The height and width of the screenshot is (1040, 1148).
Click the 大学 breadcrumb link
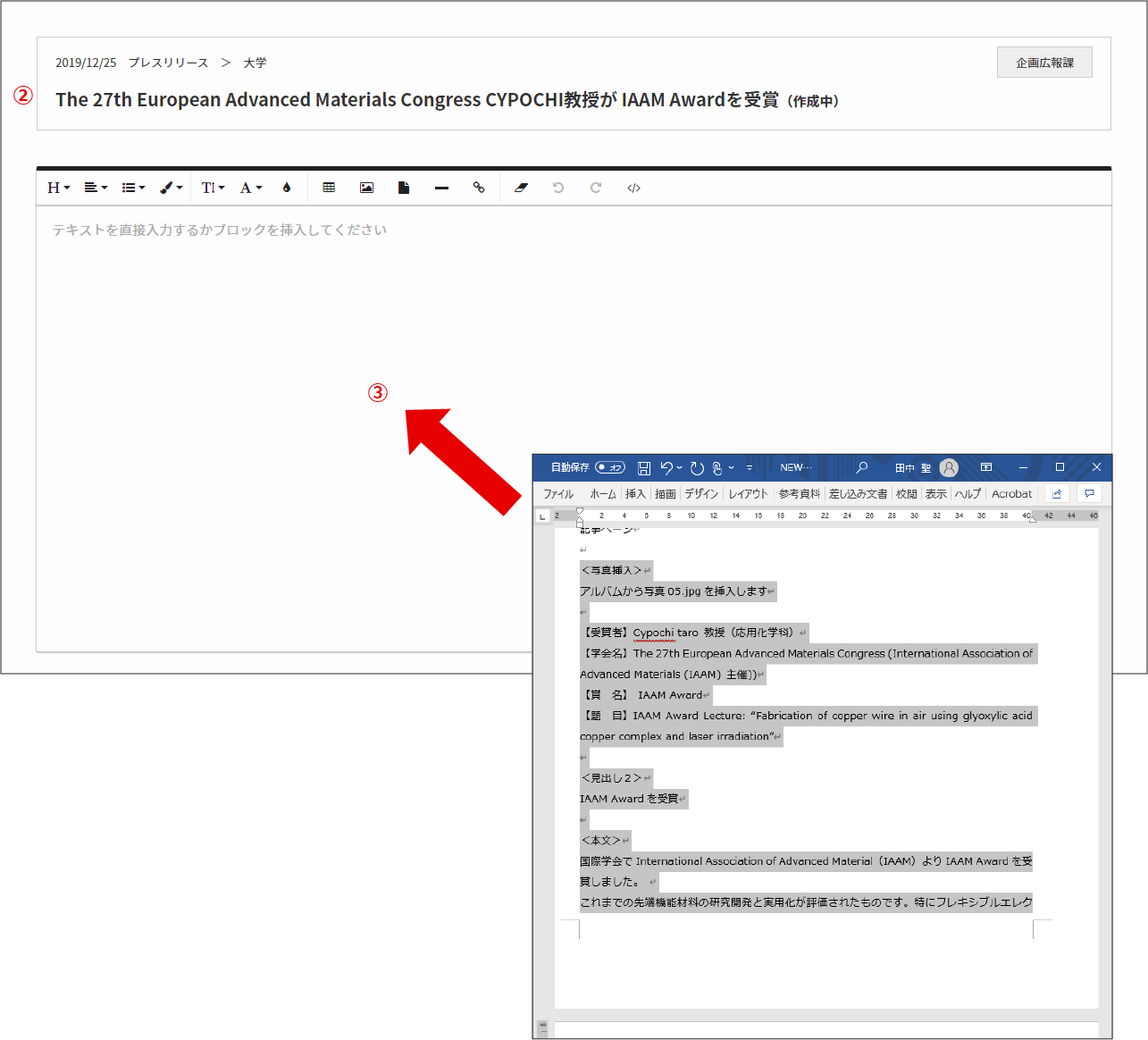(255, 63)
